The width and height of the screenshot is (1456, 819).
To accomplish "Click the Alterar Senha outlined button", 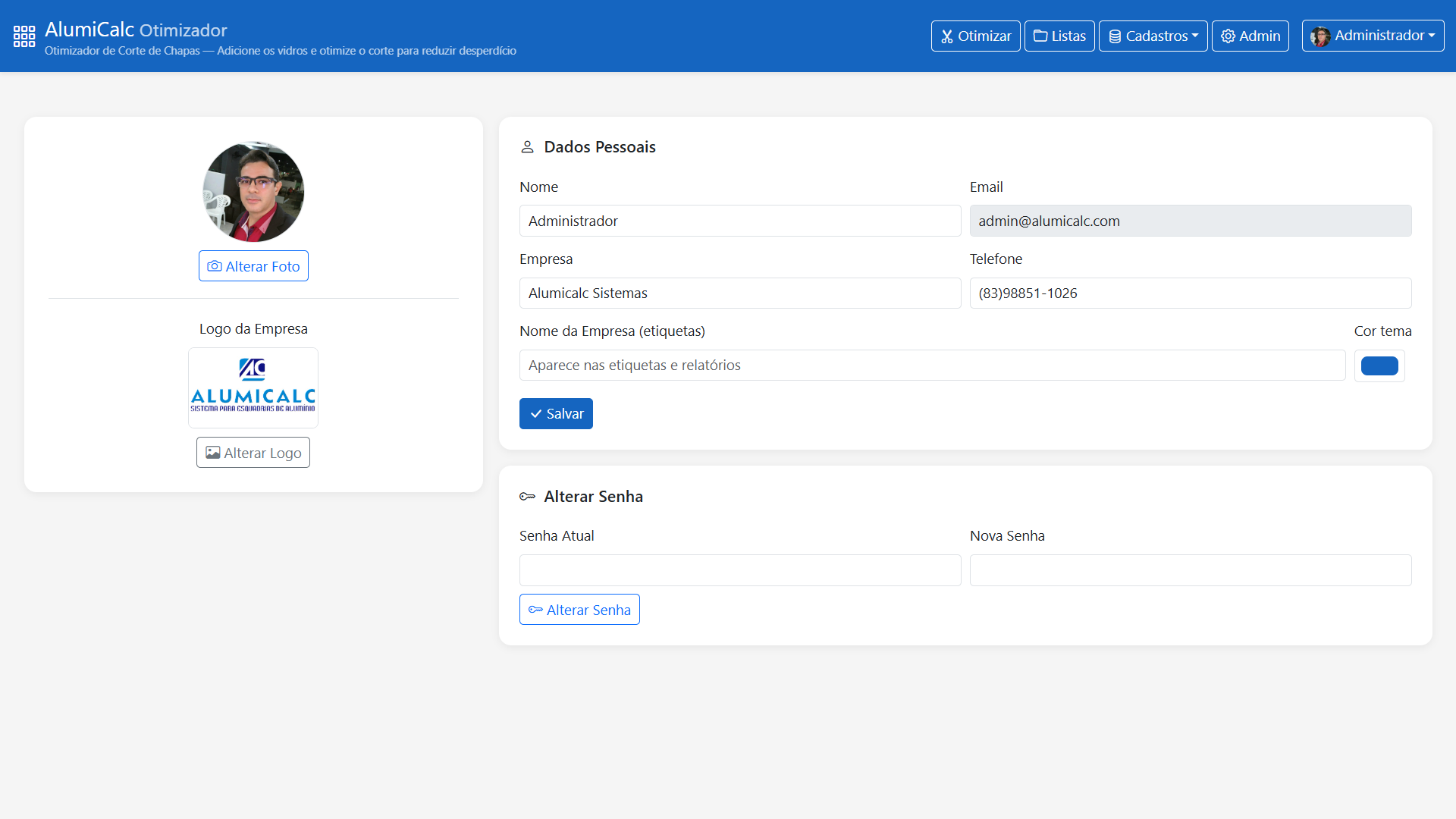I will click(579, 610).
